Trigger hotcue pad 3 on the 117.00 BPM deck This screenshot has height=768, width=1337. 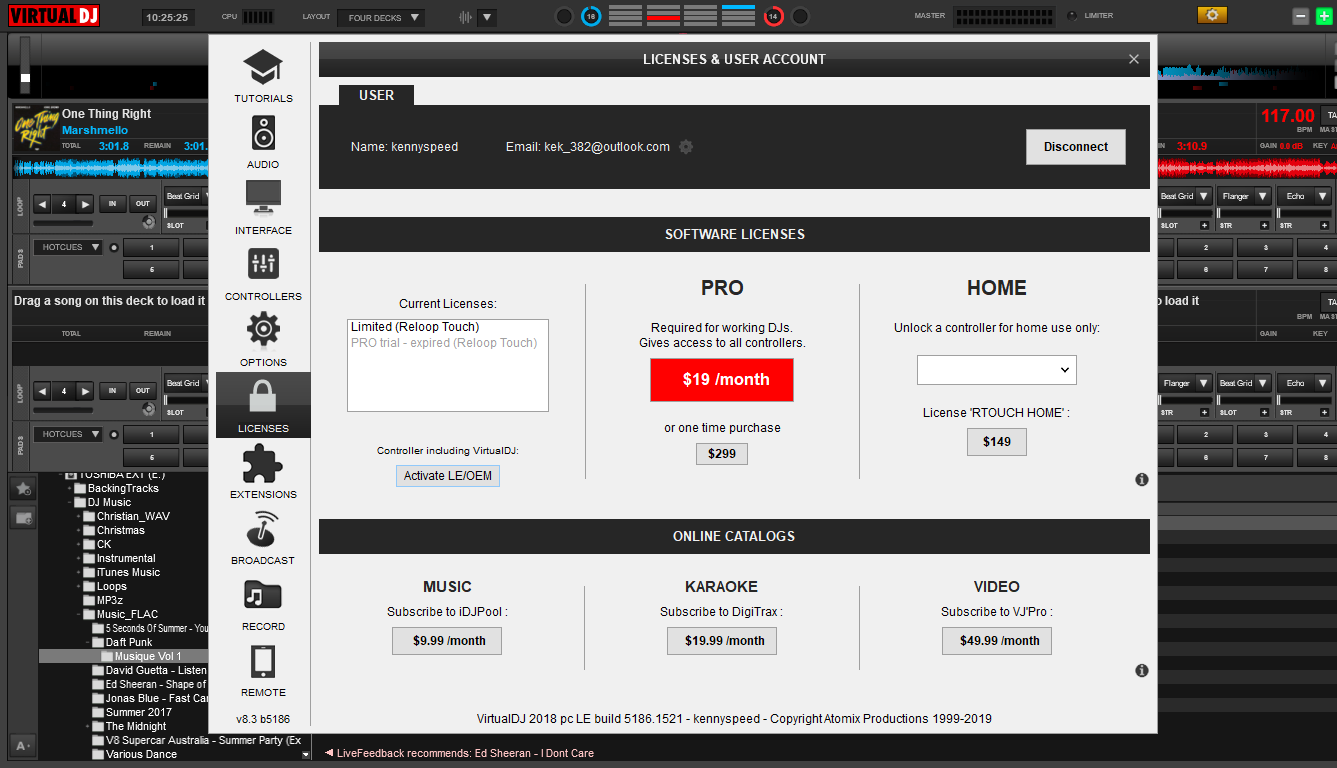(x=1265, y=248)
